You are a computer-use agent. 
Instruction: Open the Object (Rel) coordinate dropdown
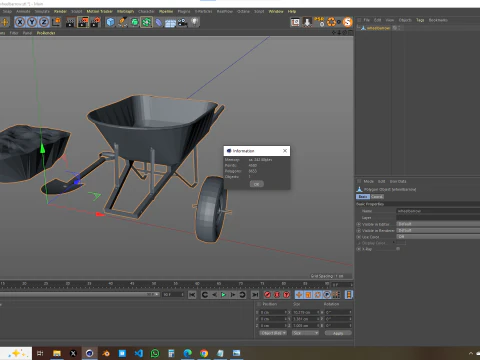point(274,333)
